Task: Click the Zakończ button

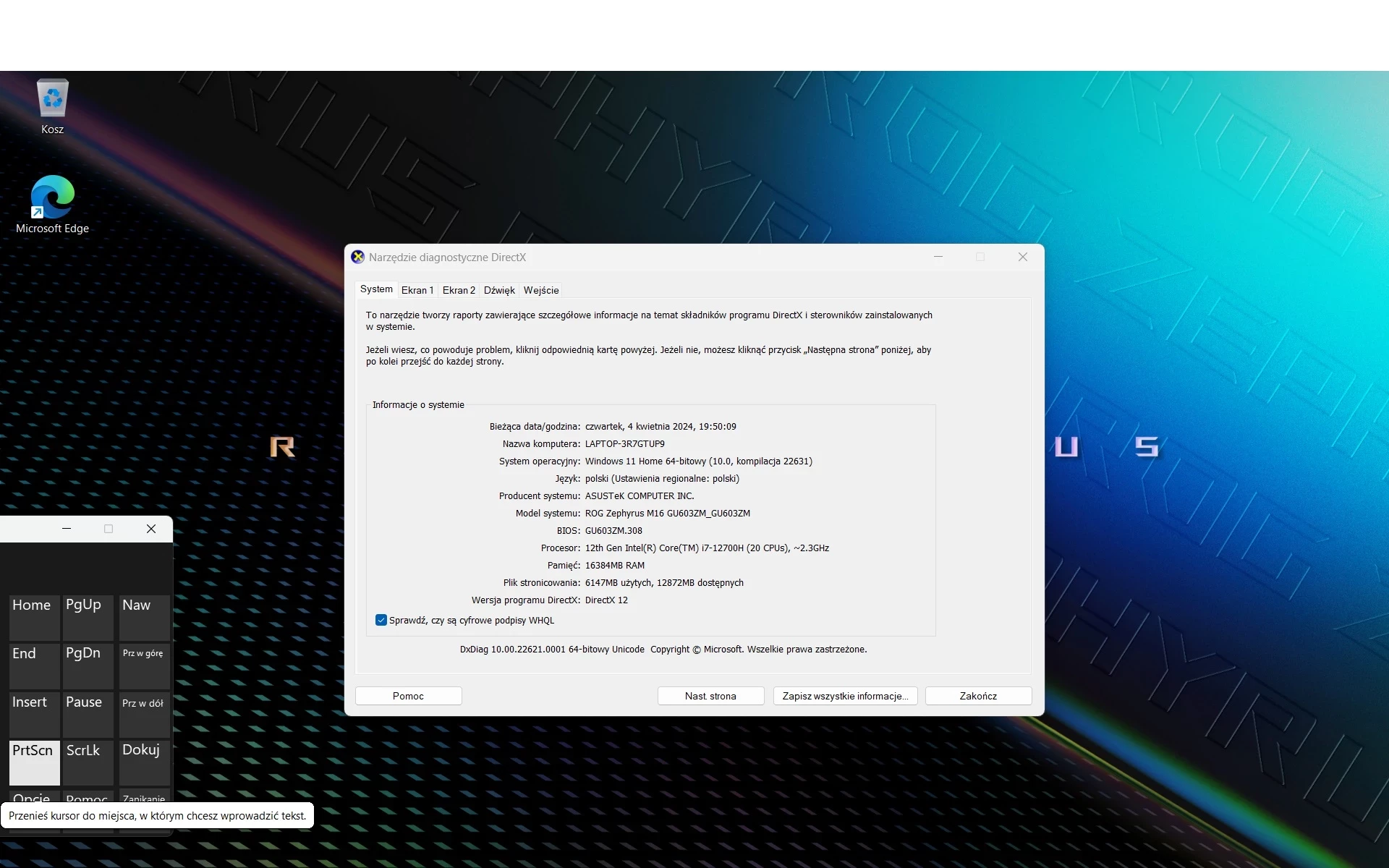Action: click(x=978, y=696)
